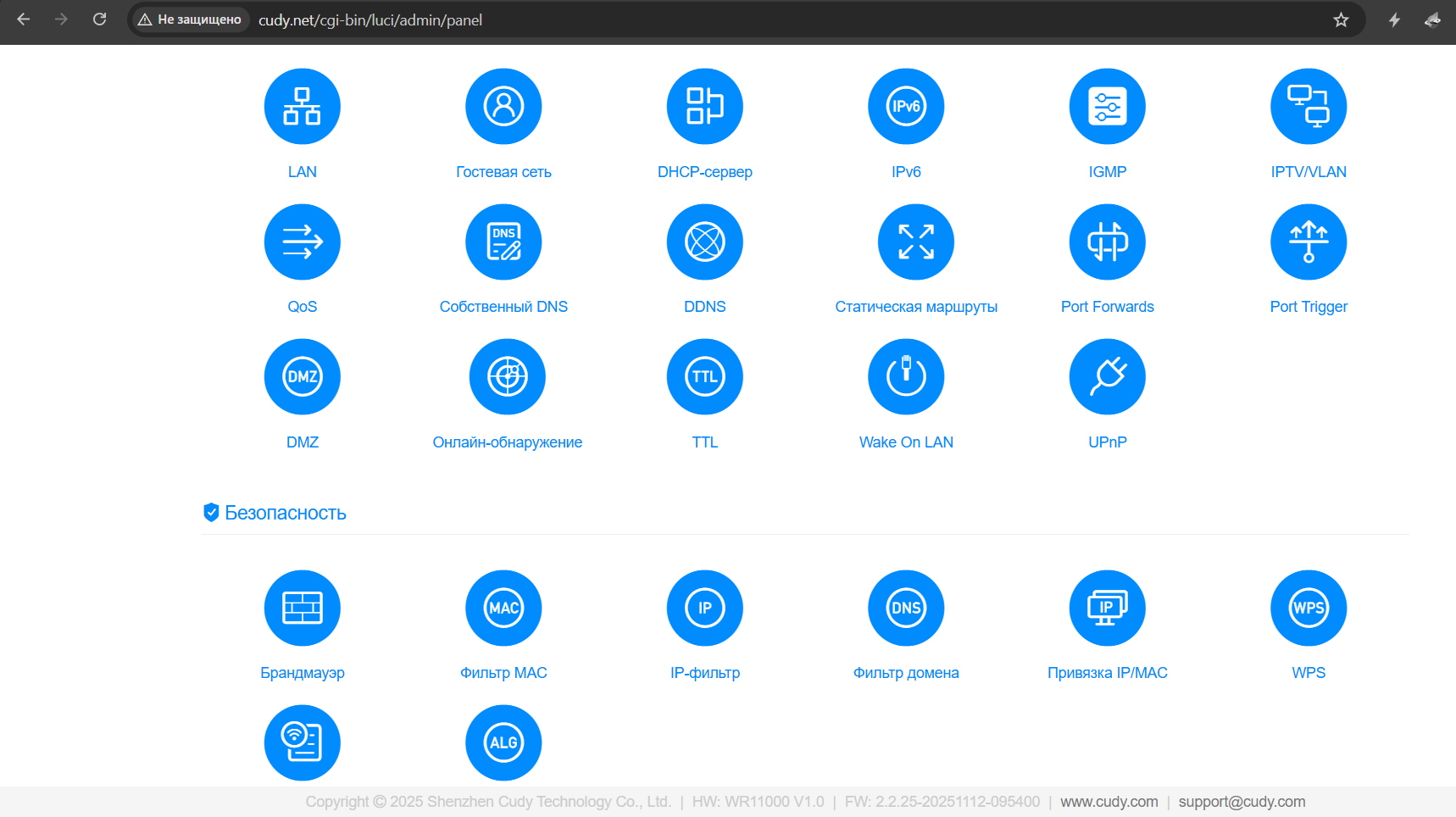The image size is (1456, 817).
Task: Bookmark this page with star icon
Action: 1341,19
